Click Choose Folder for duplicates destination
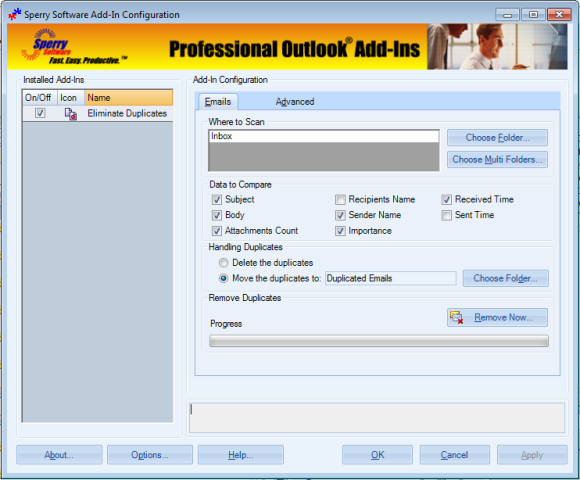This screenshot has width=580, height=480. 505,278
